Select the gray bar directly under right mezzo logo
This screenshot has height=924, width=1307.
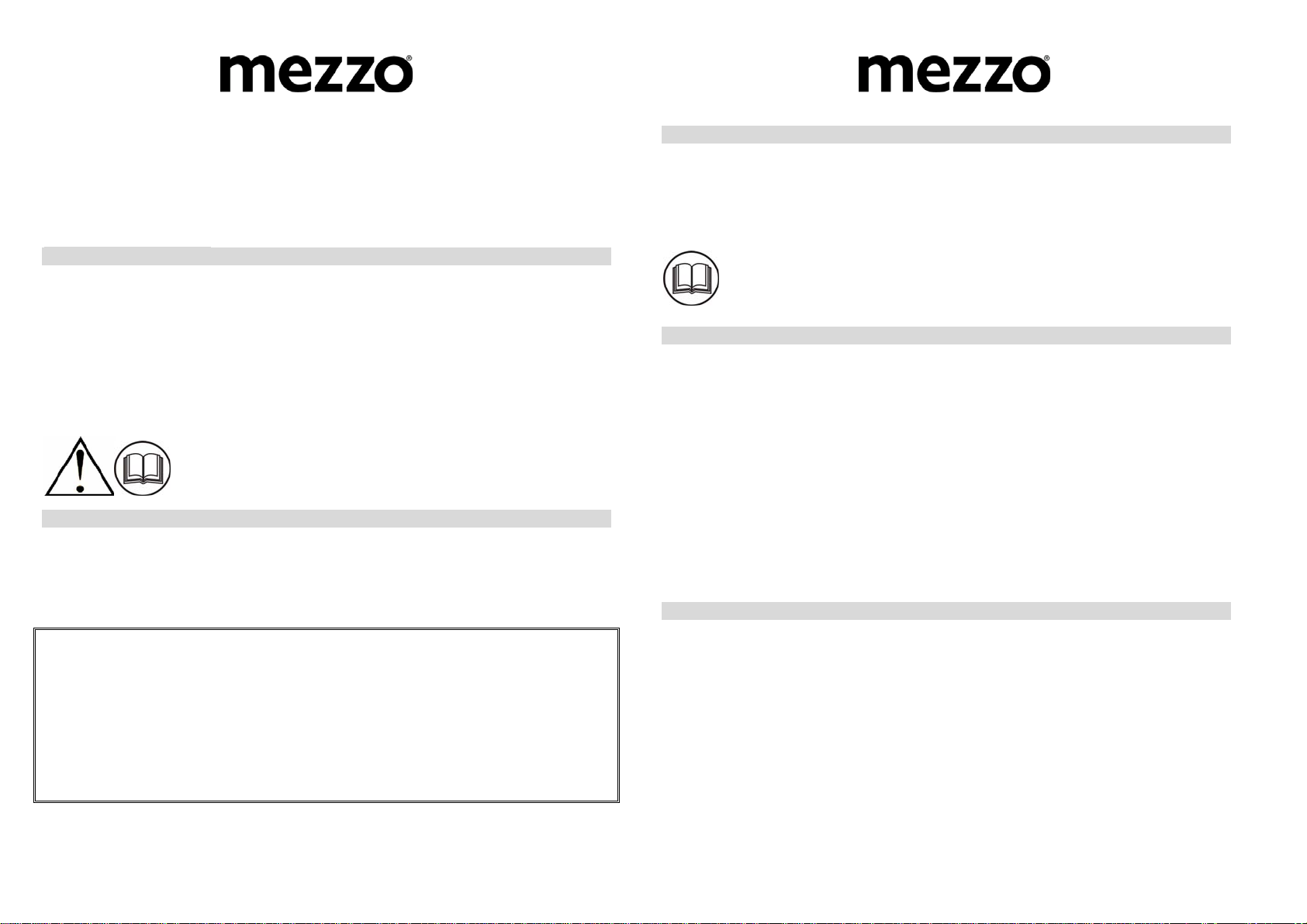click(x=946, y=135)
